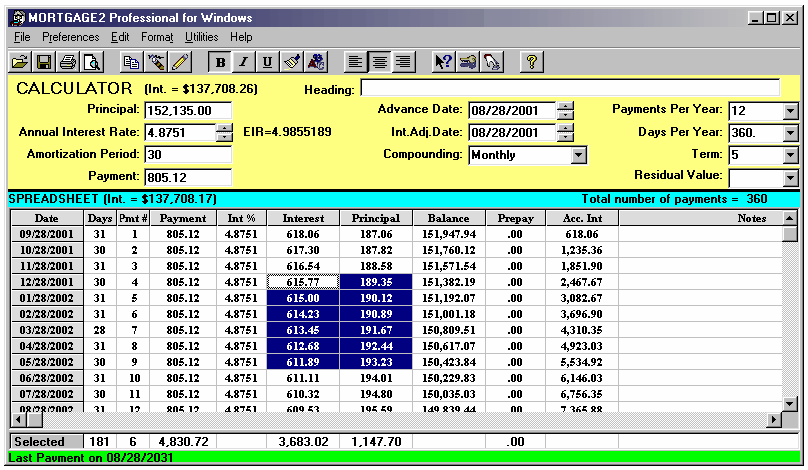Click the Copy icon in toolbar

click(131, 62)
